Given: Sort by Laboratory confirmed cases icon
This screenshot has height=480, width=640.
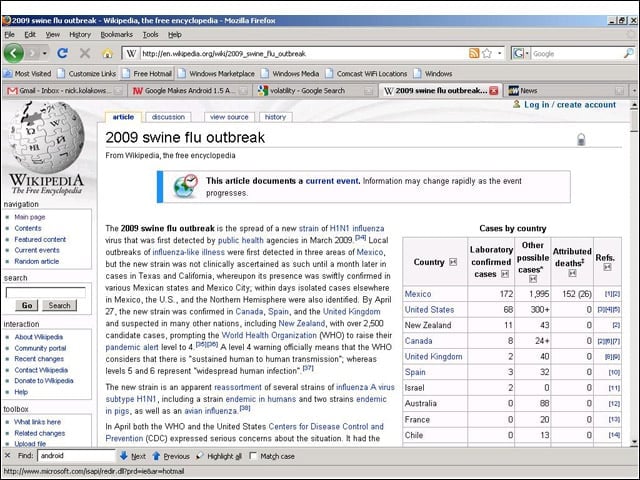Looking at the screenshot, I should click(x=505, y=274).
